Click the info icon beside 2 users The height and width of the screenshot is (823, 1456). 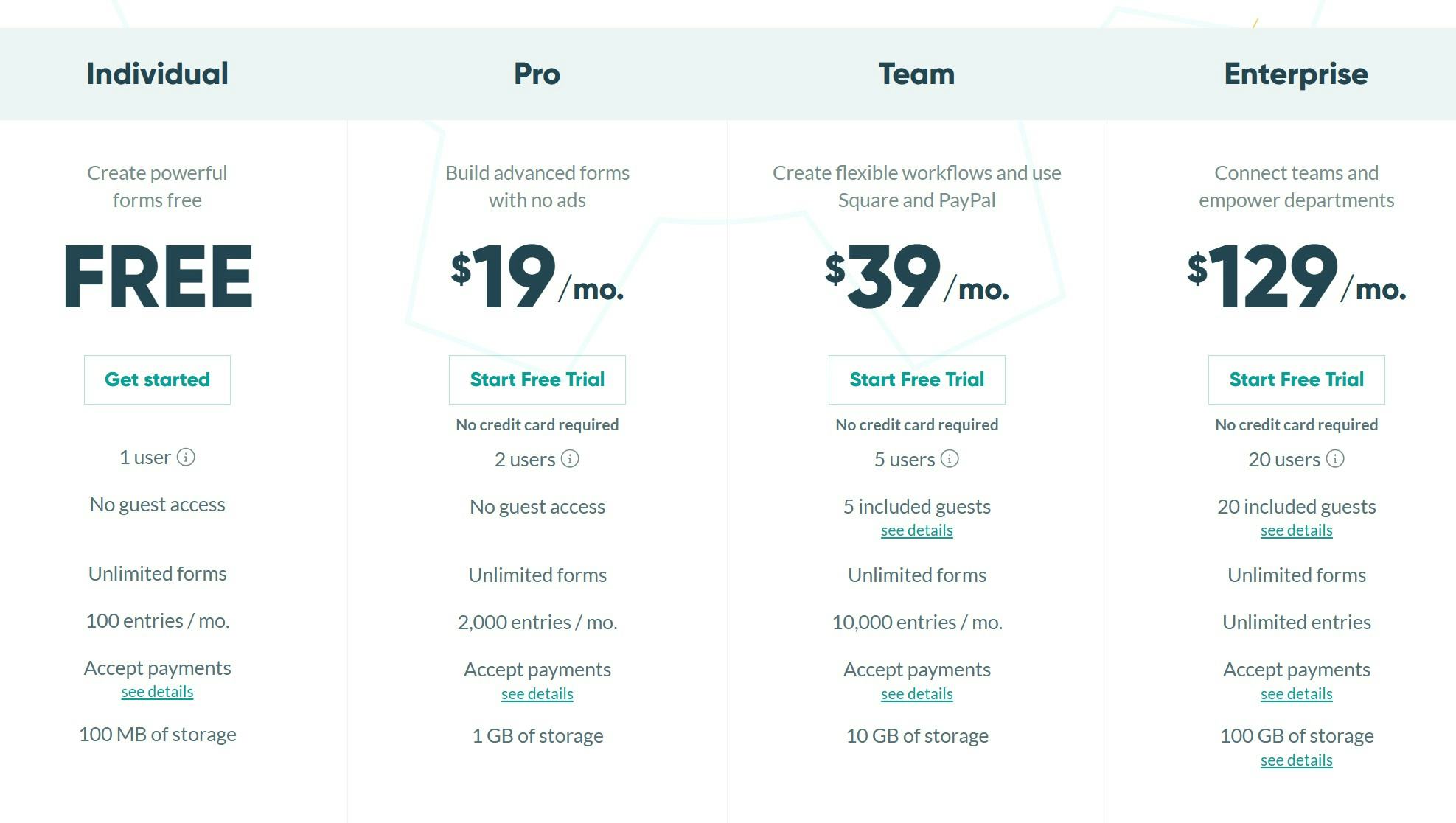[x=568, y=458]
